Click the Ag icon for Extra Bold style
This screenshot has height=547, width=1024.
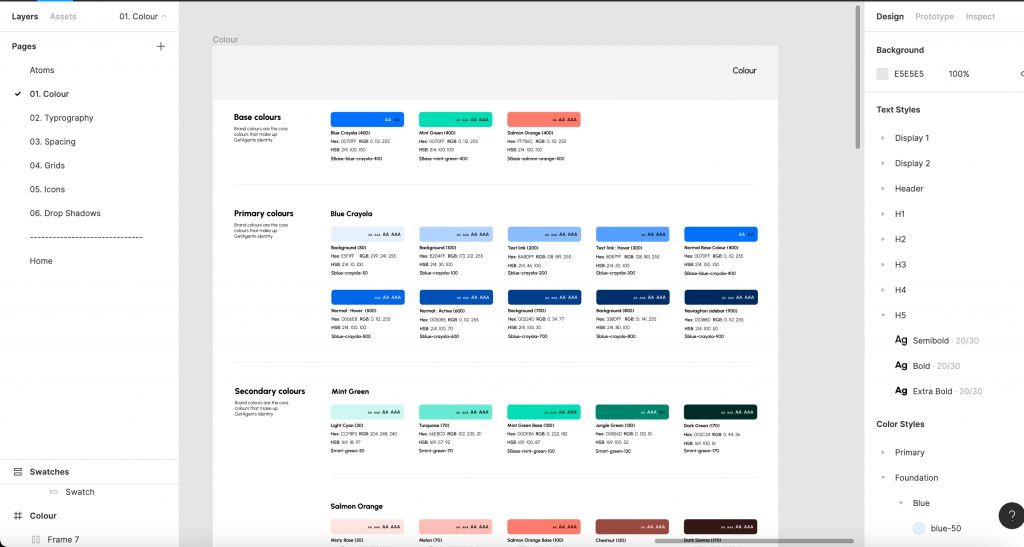pyautogui.click(x=901, y=391)
